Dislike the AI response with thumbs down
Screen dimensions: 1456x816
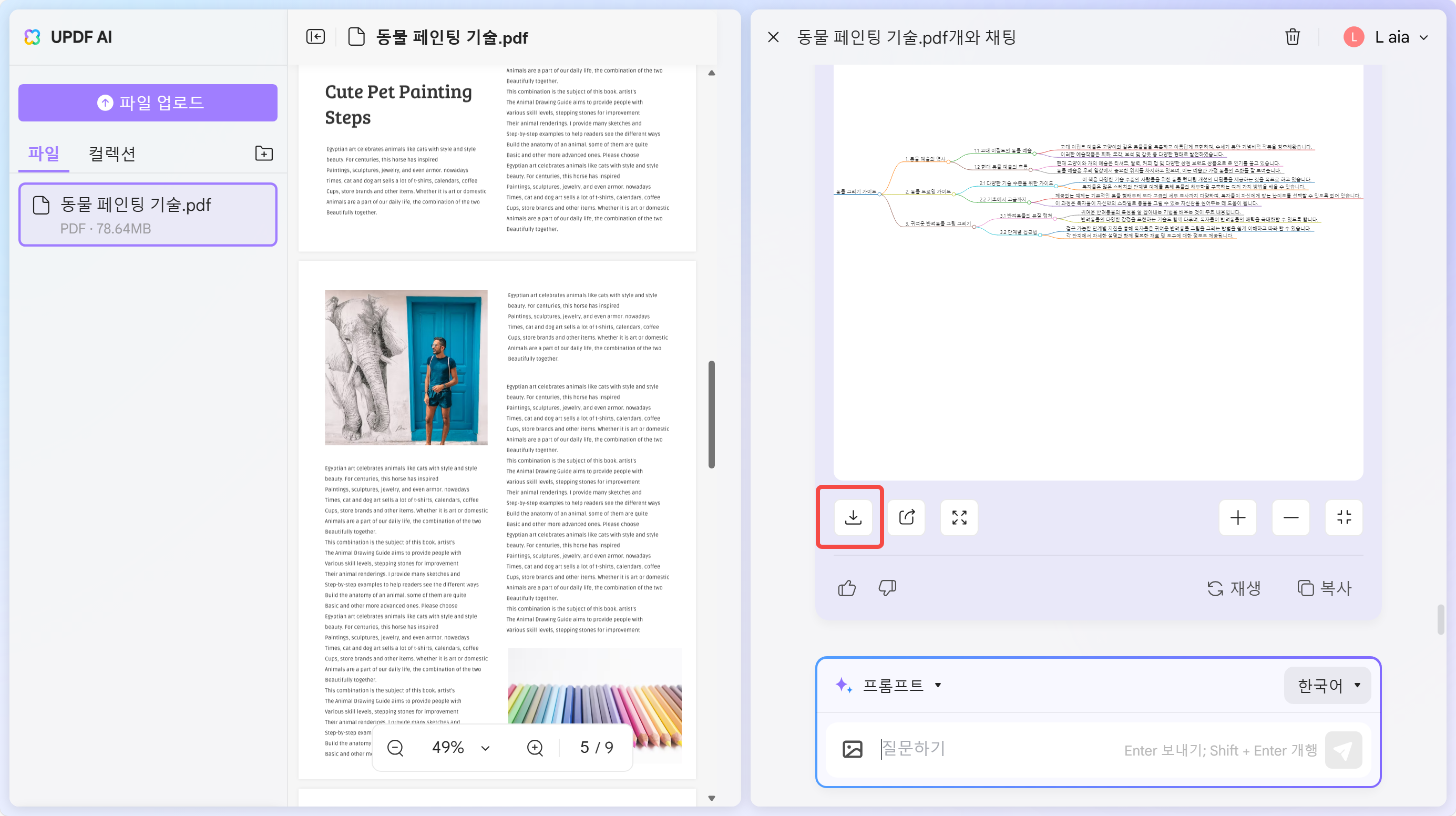(887, 588)
